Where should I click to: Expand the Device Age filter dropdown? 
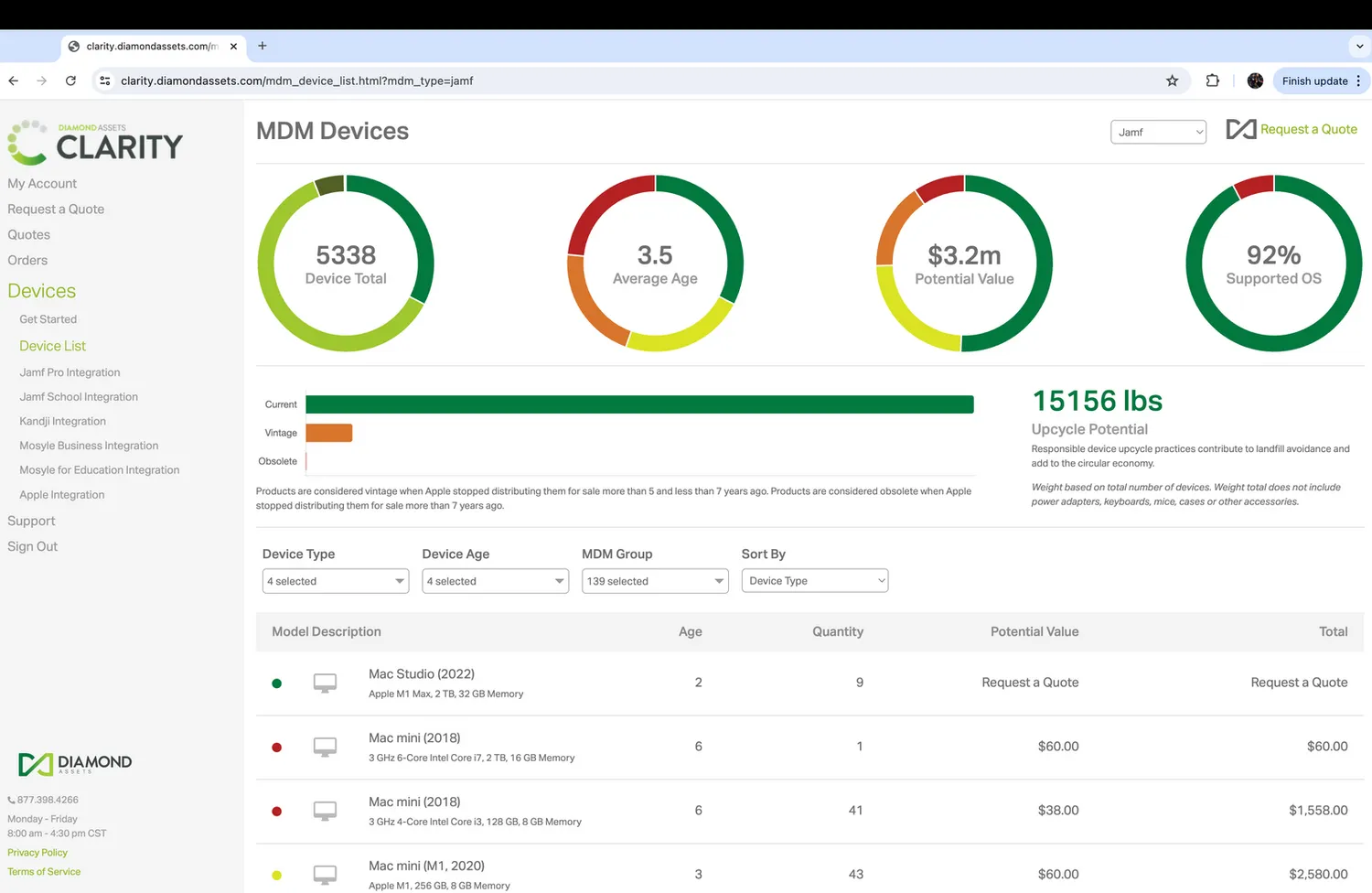pyautogui.click(x=495, y=581)
